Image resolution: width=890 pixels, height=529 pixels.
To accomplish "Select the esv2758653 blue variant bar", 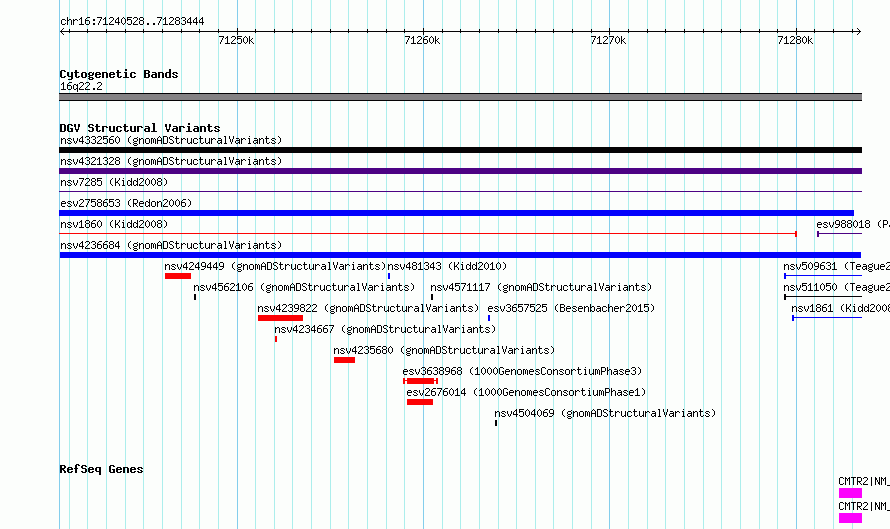I will pos(456,213).
